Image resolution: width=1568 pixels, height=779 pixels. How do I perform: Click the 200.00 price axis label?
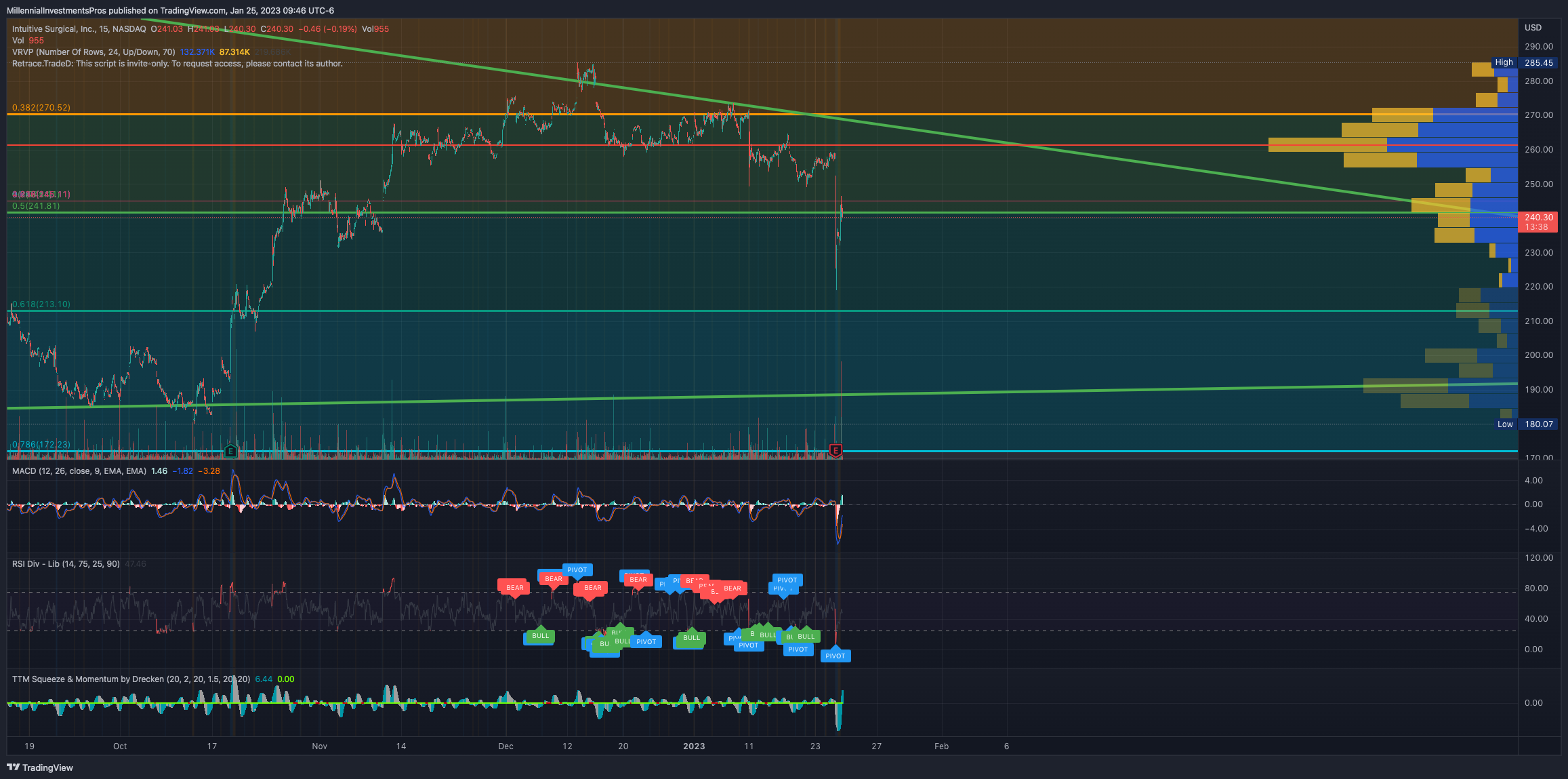(x=1539, y=355)
